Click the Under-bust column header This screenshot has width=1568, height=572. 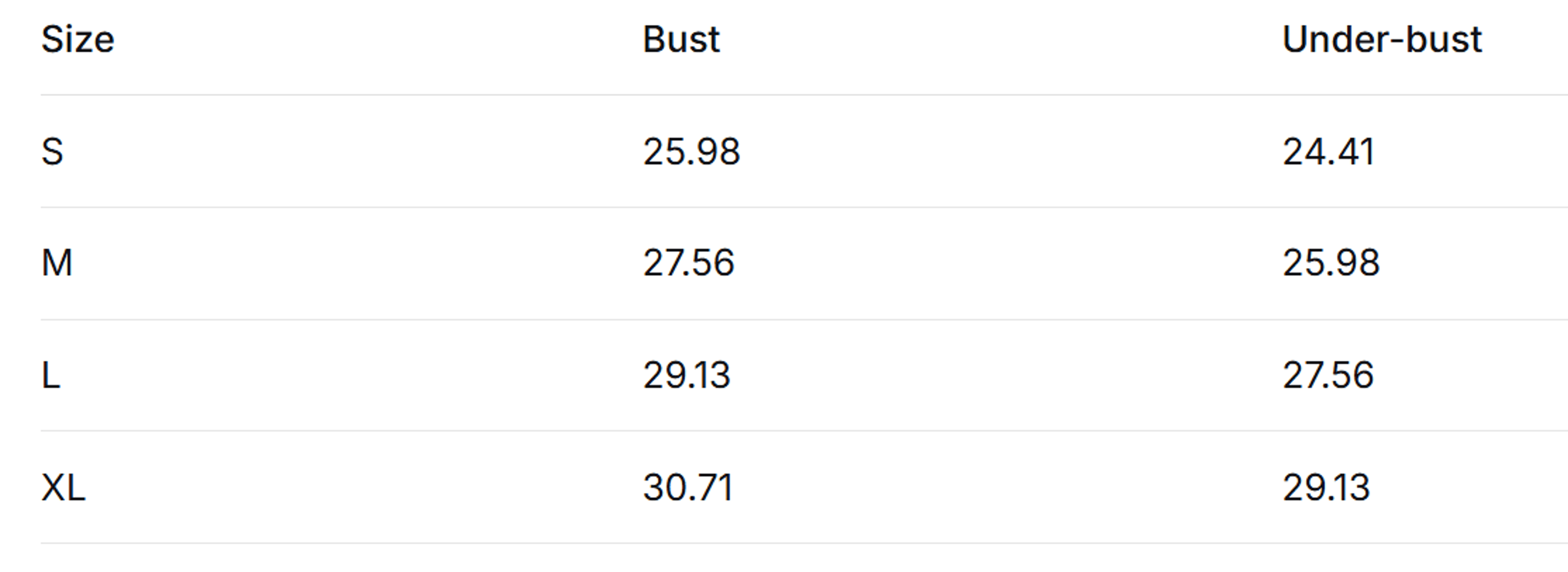coord(1382,40)
